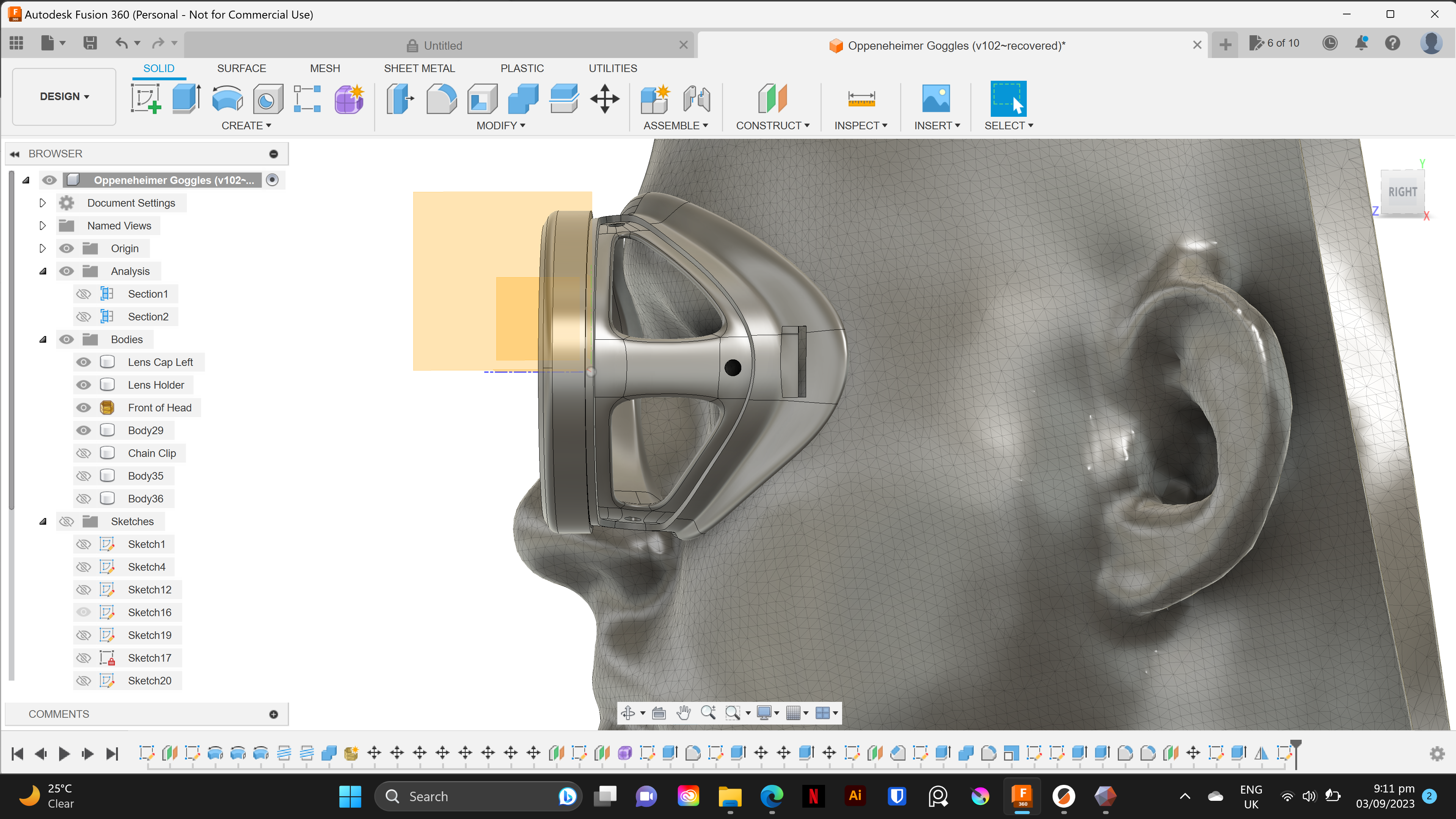This screenshot has width=1456, height=819.
Task: Select the Pan tool in navigation bar
Action: [683, 713]
